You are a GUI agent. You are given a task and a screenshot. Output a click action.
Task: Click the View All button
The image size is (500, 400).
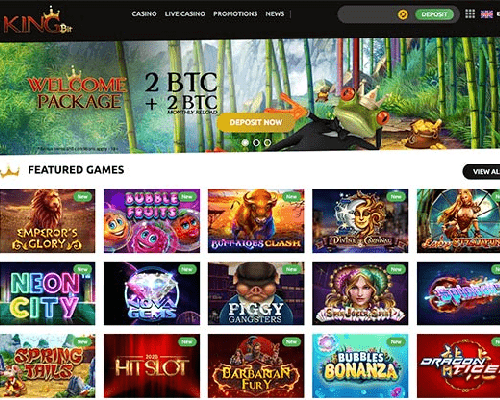[x=482, y=172]
